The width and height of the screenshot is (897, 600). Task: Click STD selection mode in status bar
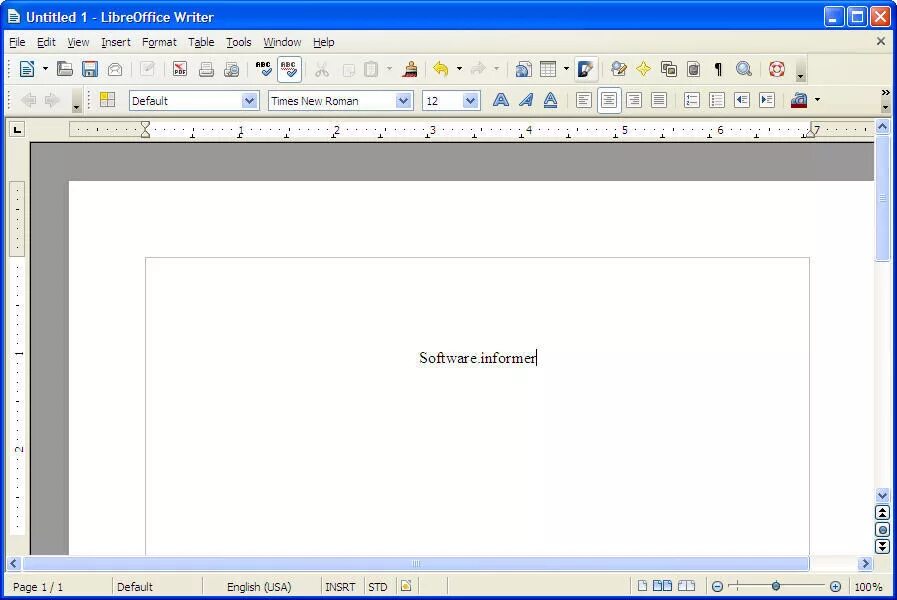[378, 587]
